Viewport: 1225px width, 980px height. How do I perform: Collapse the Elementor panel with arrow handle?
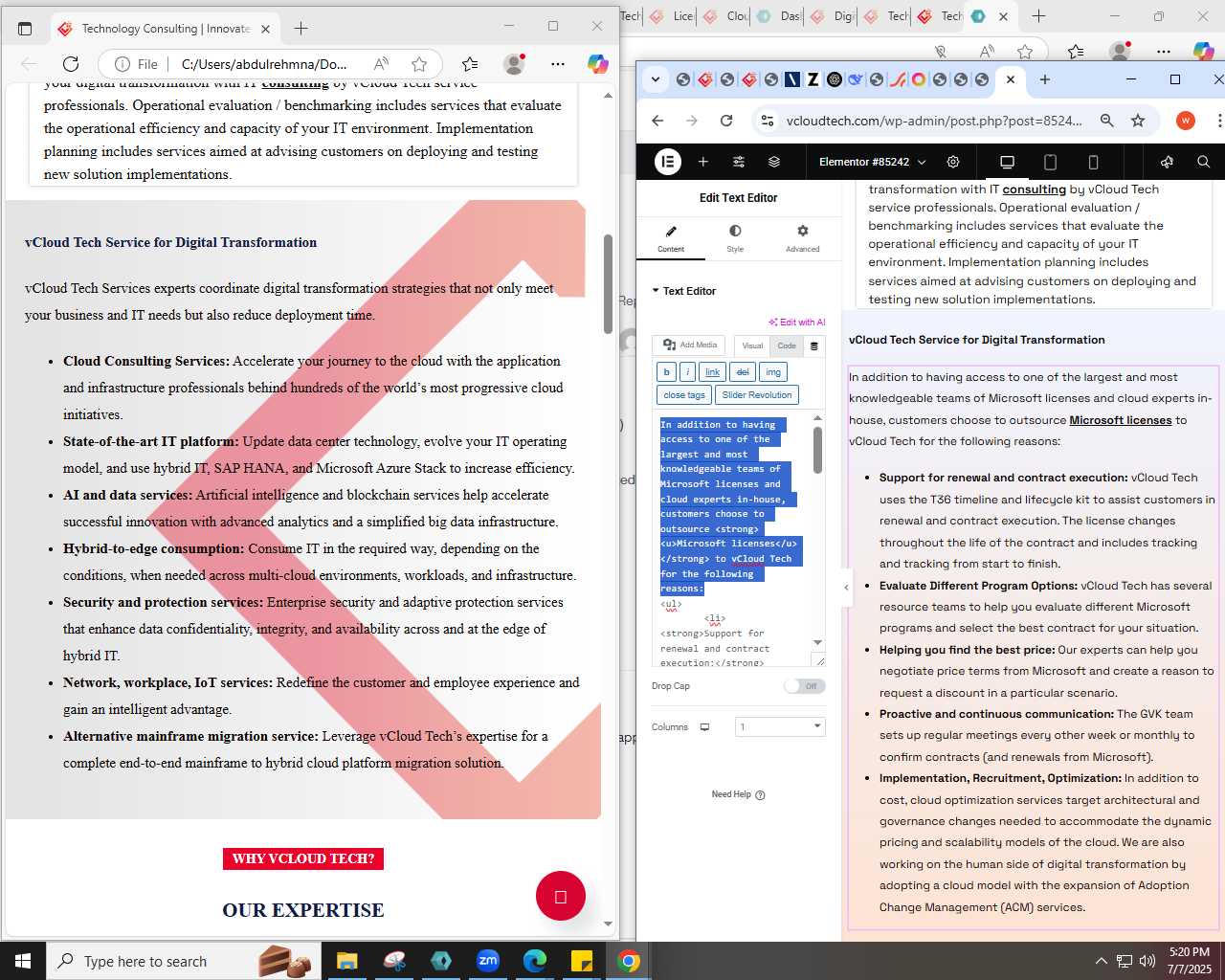point(846,588)
